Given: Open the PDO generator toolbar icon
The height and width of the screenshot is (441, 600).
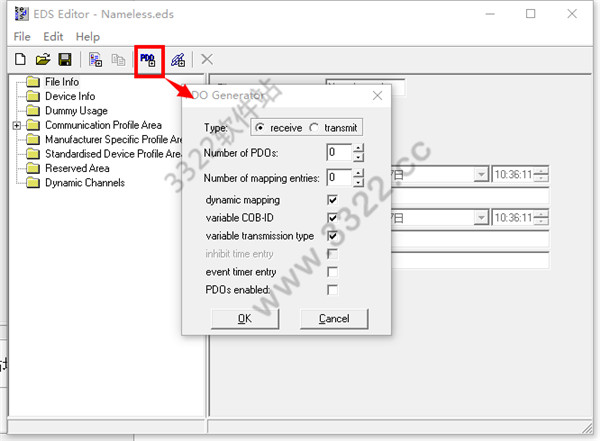Looking at the screenshot, I should point(148,60).
